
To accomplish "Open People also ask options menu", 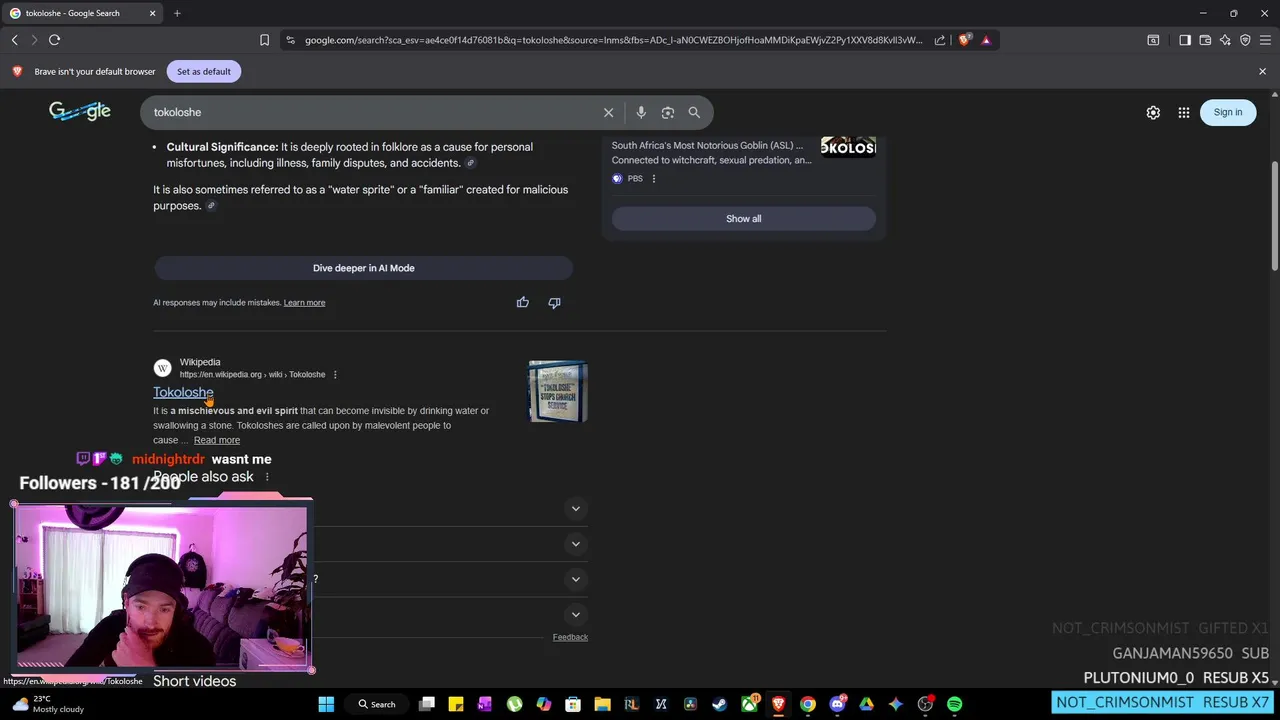I will point(267,477).
